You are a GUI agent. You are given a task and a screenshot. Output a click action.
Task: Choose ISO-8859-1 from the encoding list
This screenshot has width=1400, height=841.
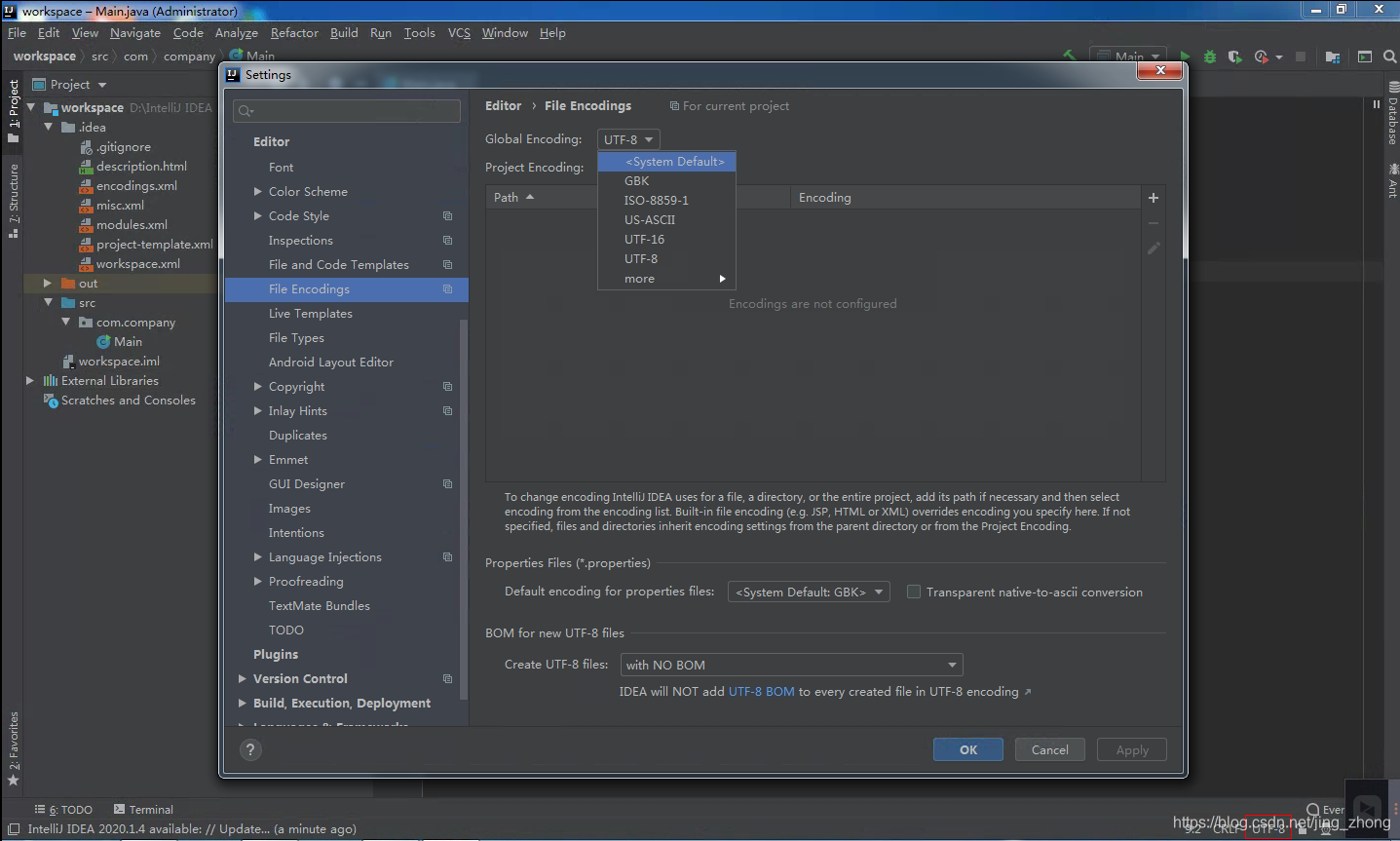(666, 201)
